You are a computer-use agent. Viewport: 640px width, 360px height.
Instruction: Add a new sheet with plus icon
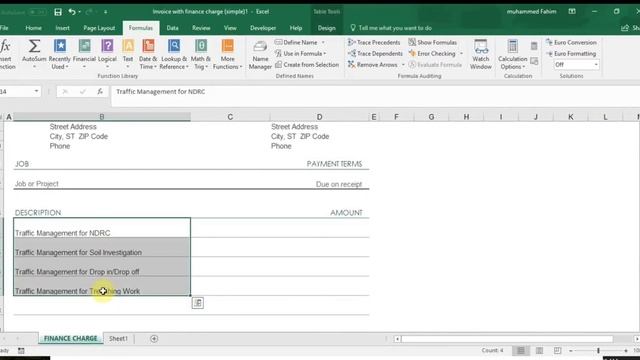click(154, 338)
